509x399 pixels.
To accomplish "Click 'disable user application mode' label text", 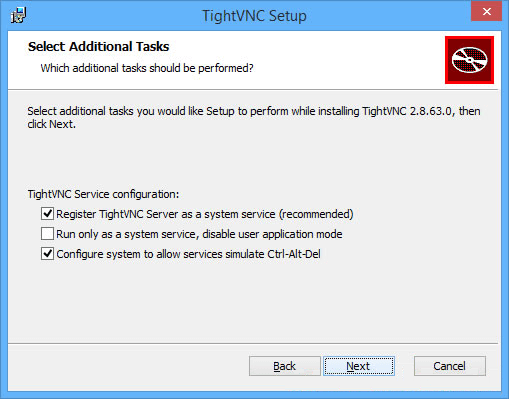I will pos(272,234).
